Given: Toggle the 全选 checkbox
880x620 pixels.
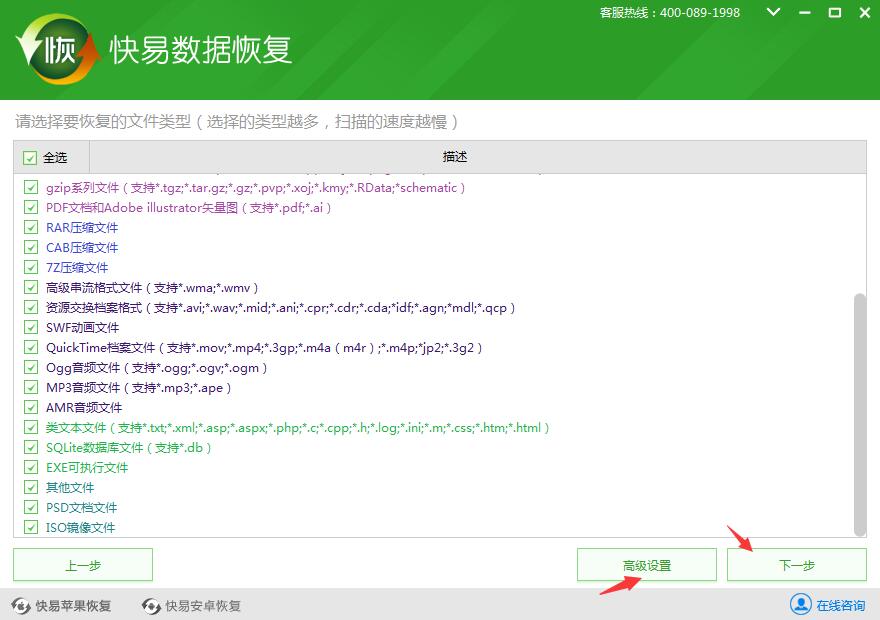Looking at the screenshot, I should (x=30, y=158).
